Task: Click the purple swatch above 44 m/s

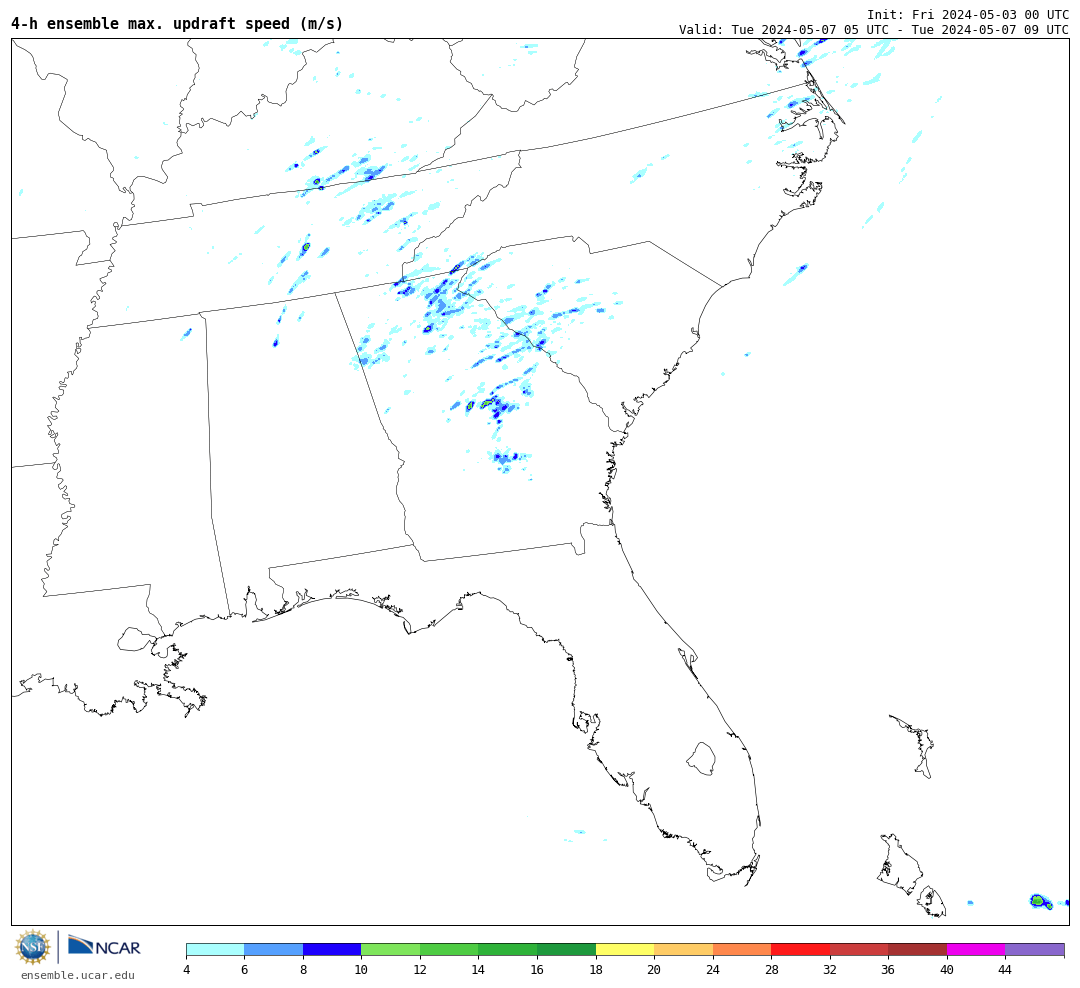Action: click(x=1035, y=950)
